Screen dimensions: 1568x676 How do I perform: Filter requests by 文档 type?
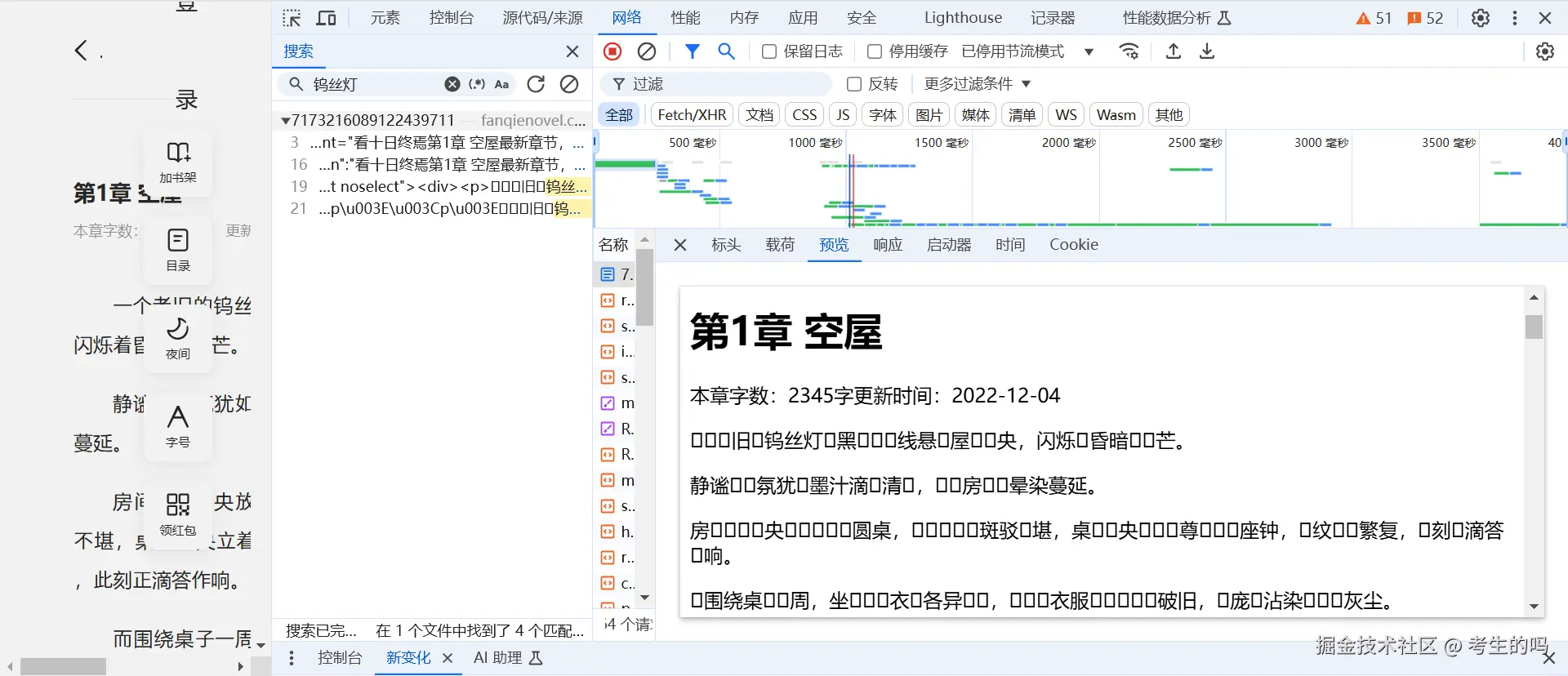759,115
